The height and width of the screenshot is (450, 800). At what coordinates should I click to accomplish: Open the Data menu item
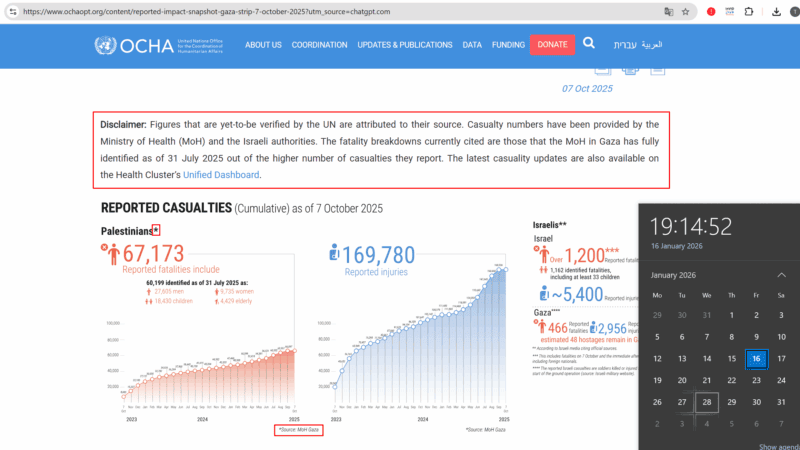pyautogui.click(x=472, y=45)
